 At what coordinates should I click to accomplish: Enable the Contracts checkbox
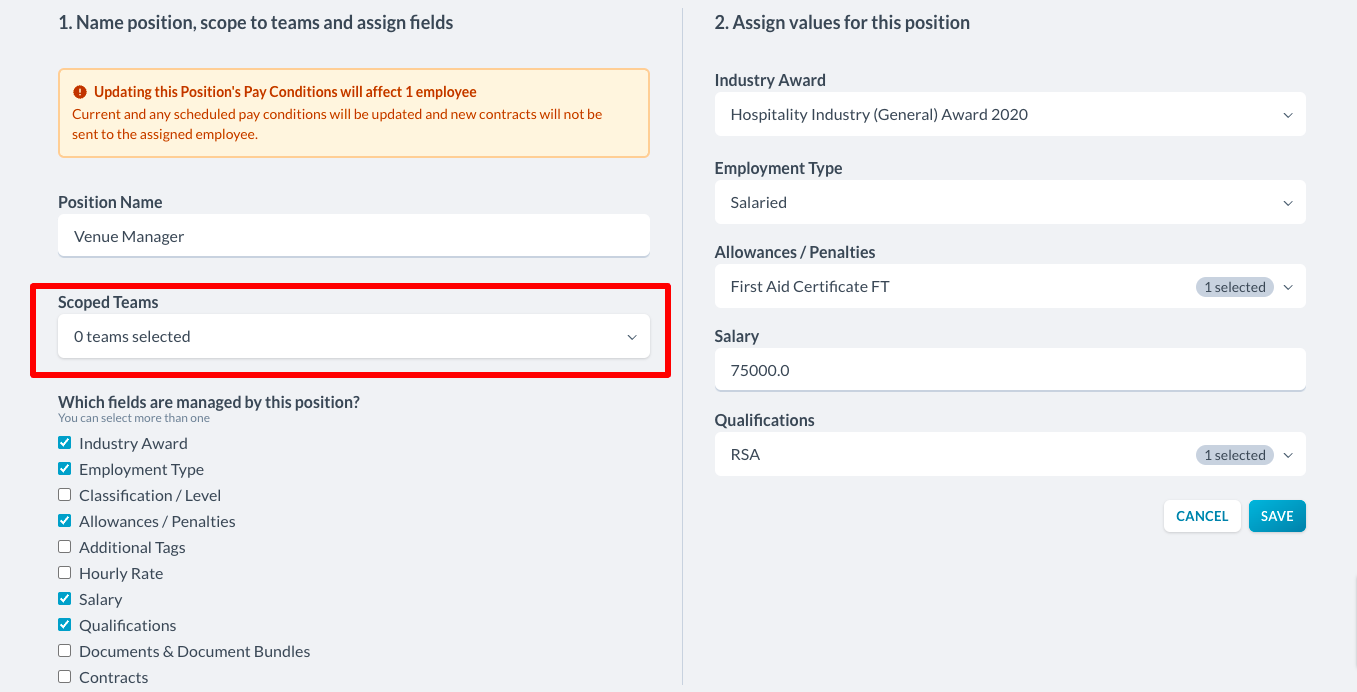coord(65,677)
